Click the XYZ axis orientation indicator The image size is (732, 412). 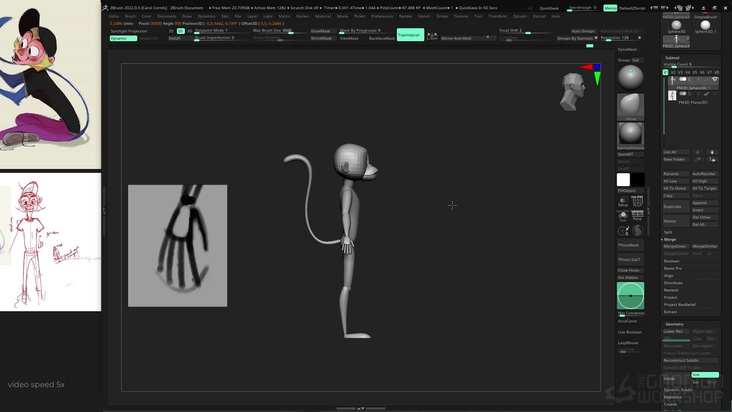[x=592, y=74]
